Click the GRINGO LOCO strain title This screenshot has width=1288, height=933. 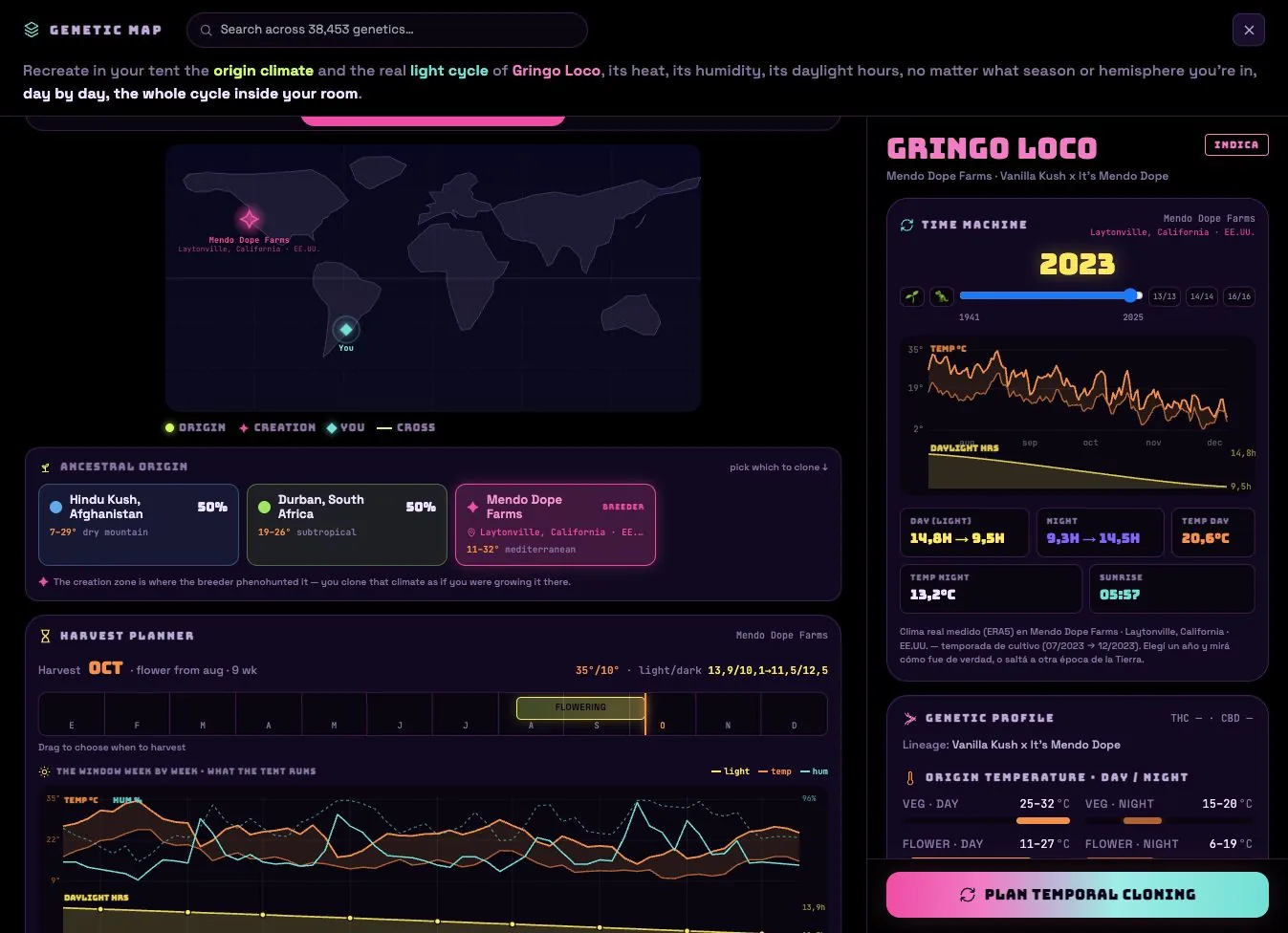(992, 148)
